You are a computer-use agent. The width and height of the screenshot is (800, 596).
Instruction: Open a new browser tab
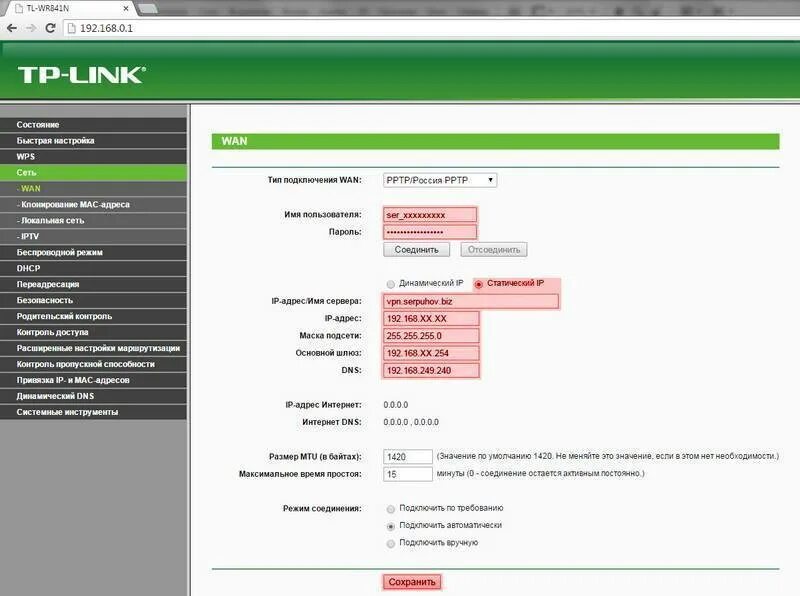click(x=147, y=8)
